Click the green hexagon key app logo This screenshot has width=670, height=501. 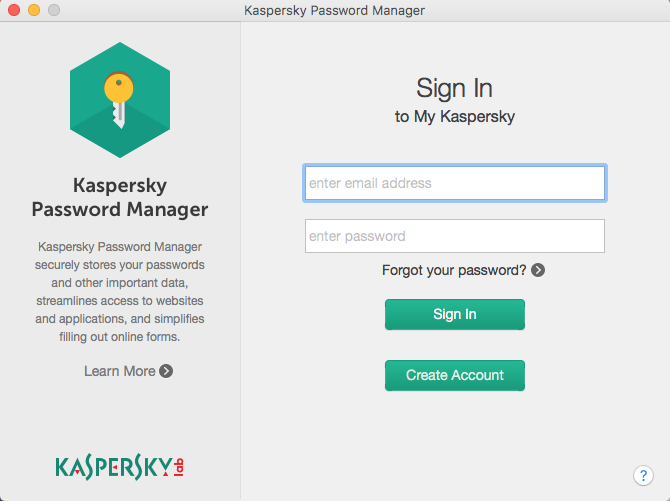point(120,100)
